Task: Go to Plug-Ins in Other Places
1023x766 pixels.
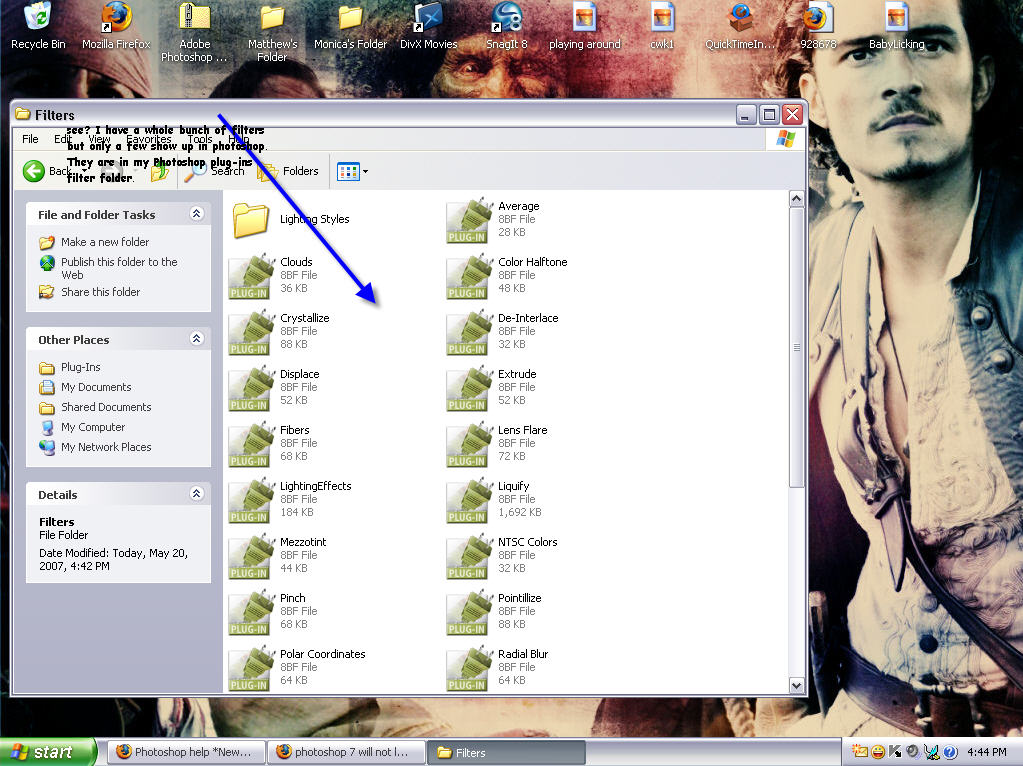Action: click(70, 367)
